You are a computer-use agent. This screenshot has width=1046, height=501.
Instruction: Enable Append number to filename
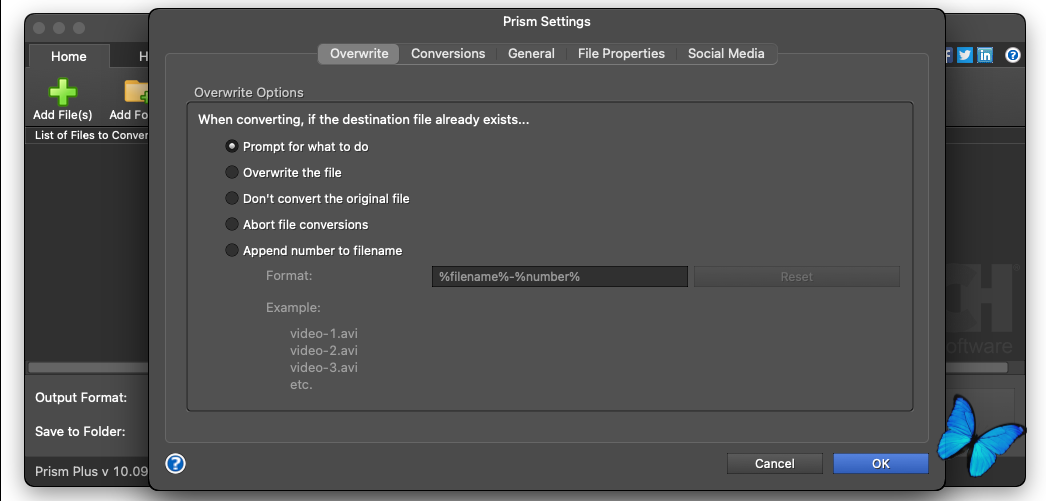[x=233, y=250]
